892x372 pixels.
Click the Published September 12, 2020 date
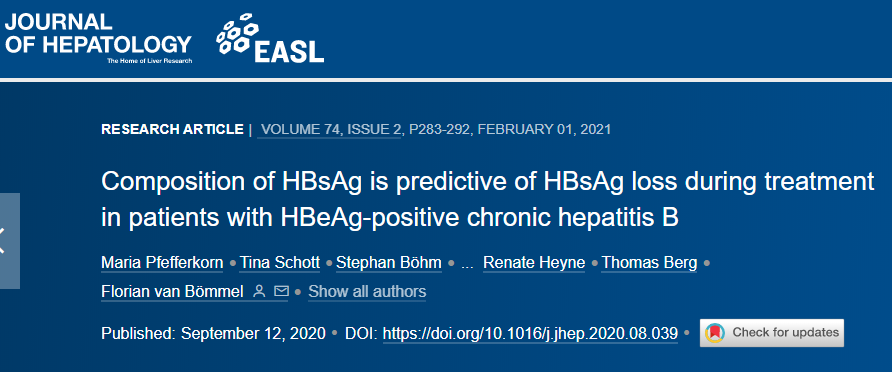213,333
